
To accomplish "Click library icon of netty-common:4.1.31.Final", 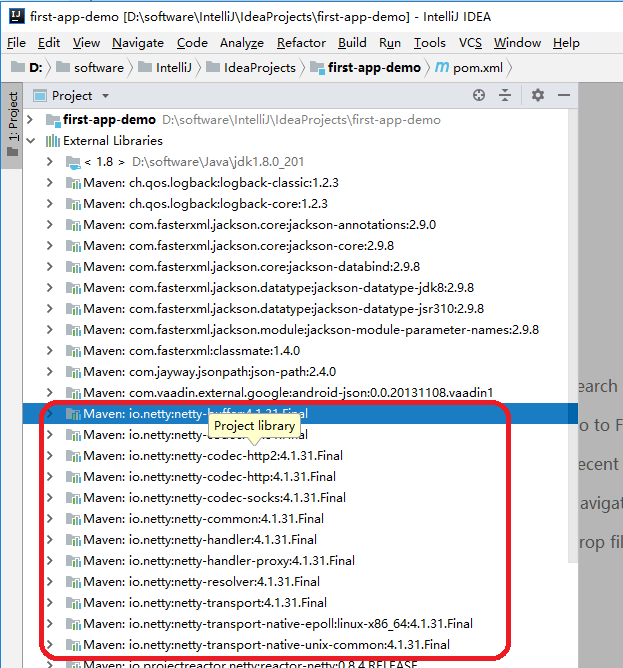I will [x=73, y=519].
